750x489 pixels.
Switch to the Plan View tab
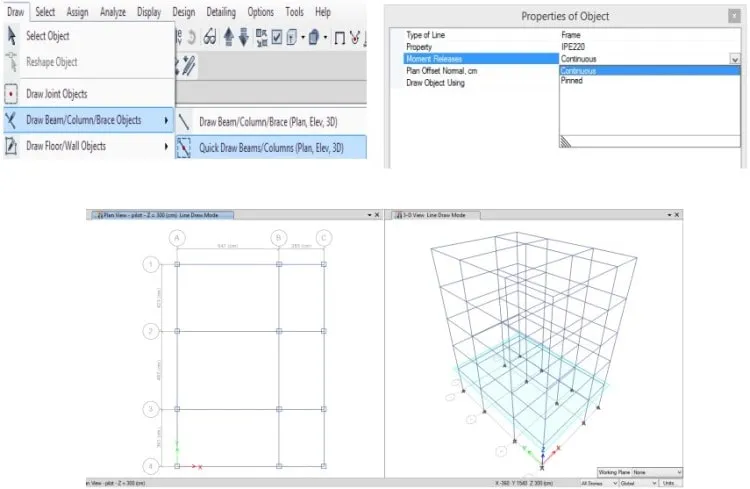click(161, 215)
